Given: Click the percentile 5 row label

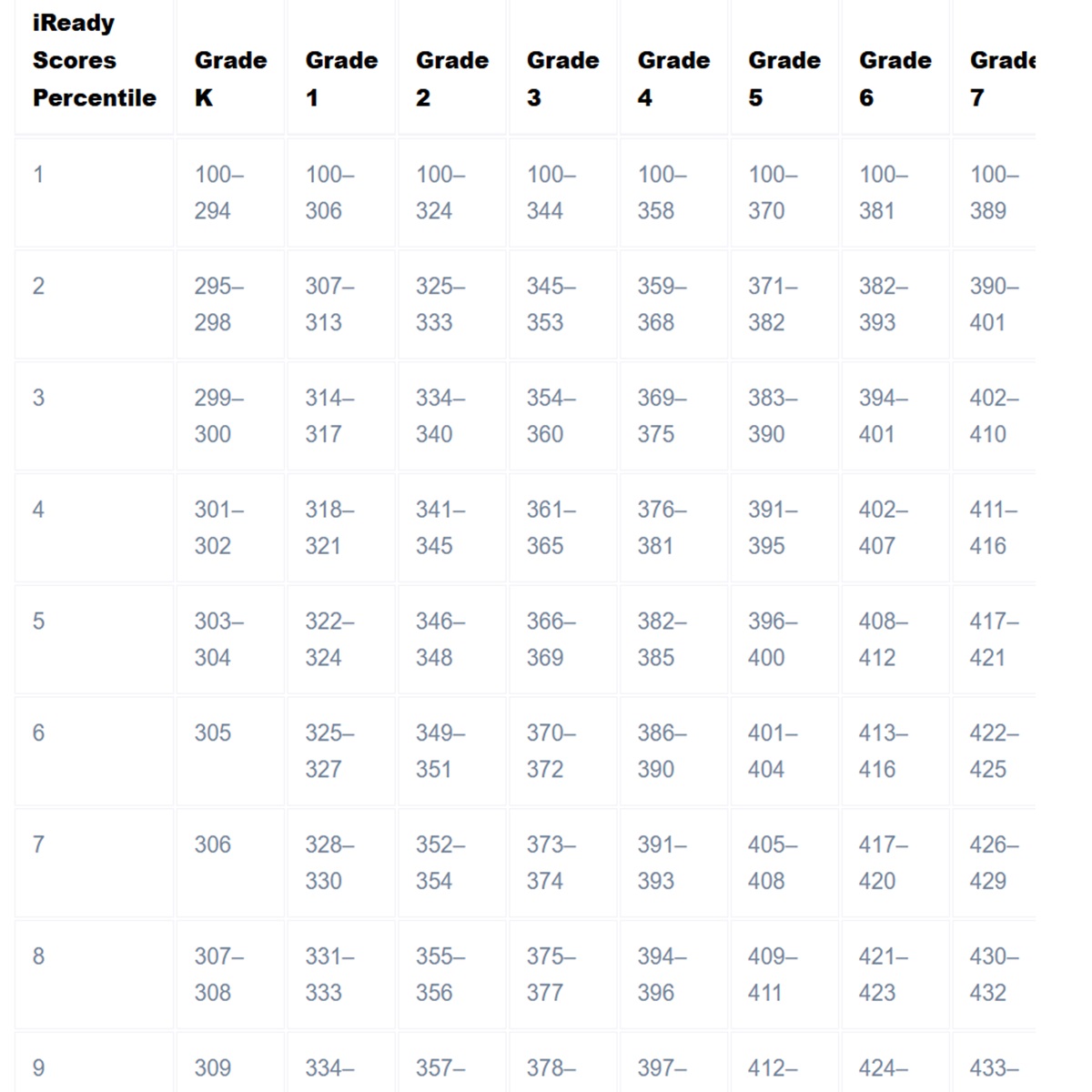Looking at the screenshot, I should [38, 622].
